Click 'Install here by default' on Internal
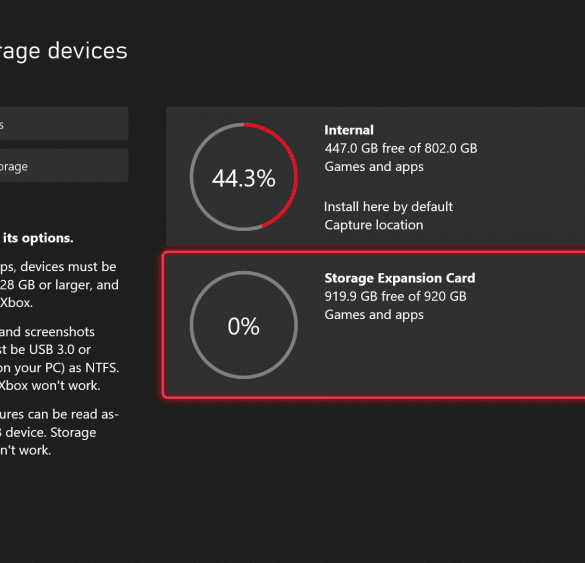The width and height of the screenshot is (585, 563). 388,207
